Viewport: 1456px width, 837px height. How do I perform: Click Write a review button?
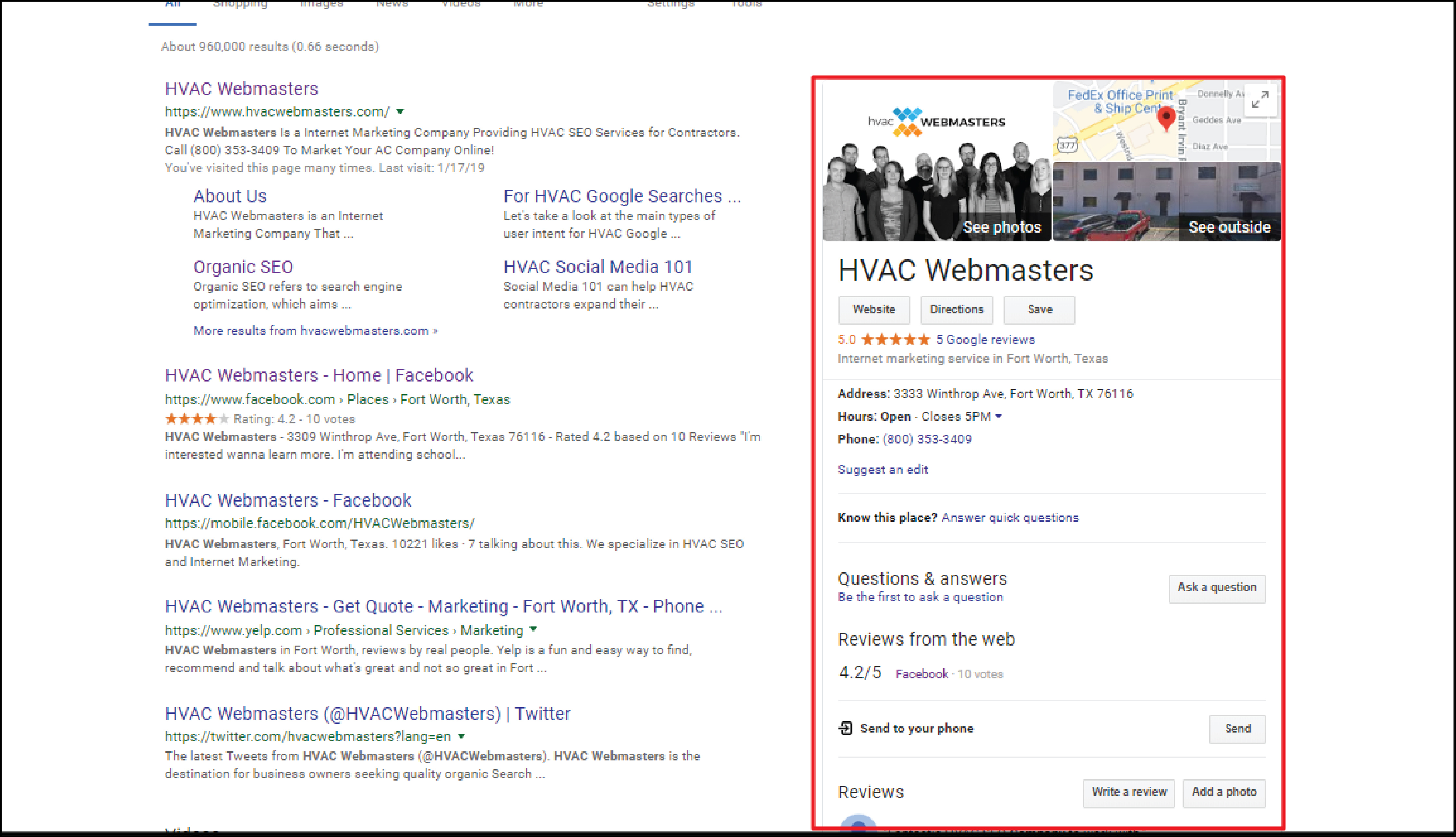coord(1129,793)
